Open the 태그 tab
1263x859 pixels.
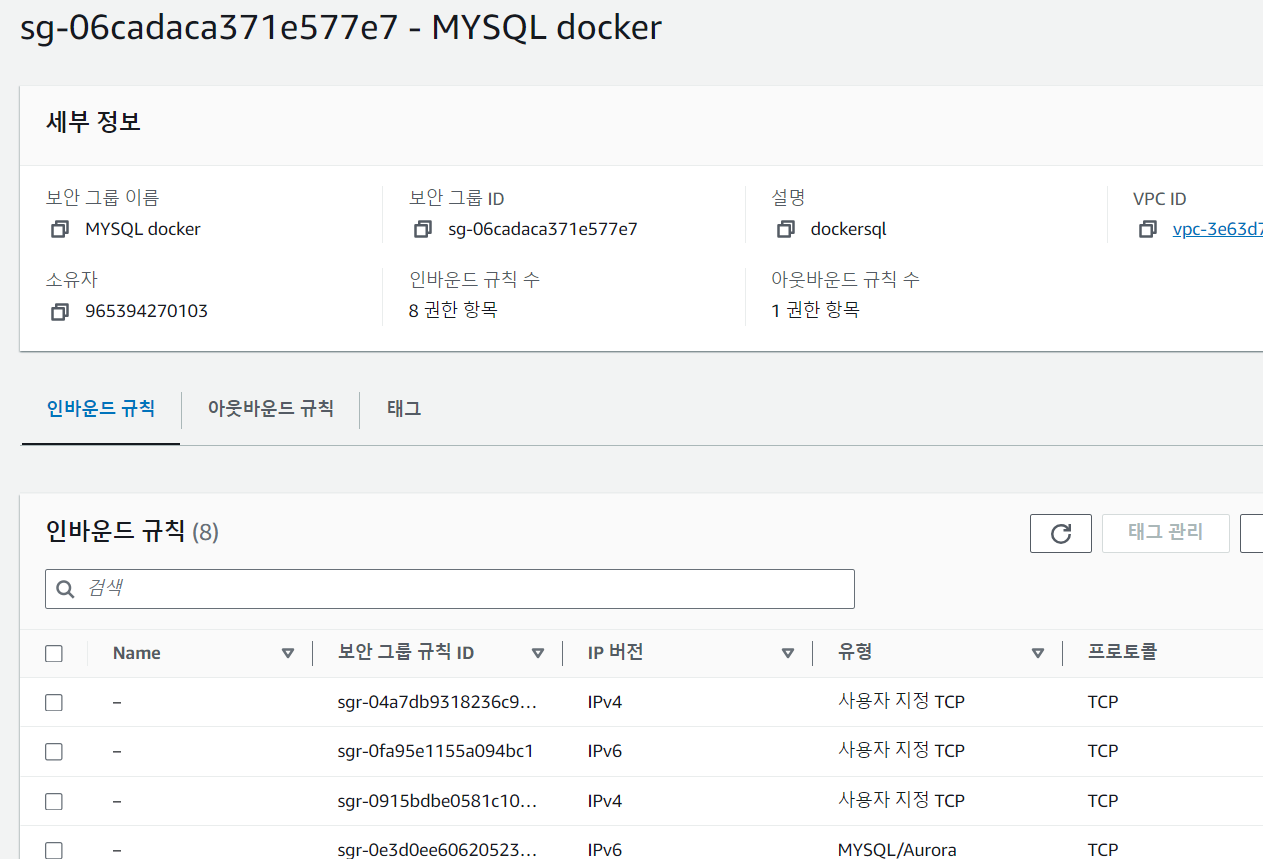click(x=404, y=408)
